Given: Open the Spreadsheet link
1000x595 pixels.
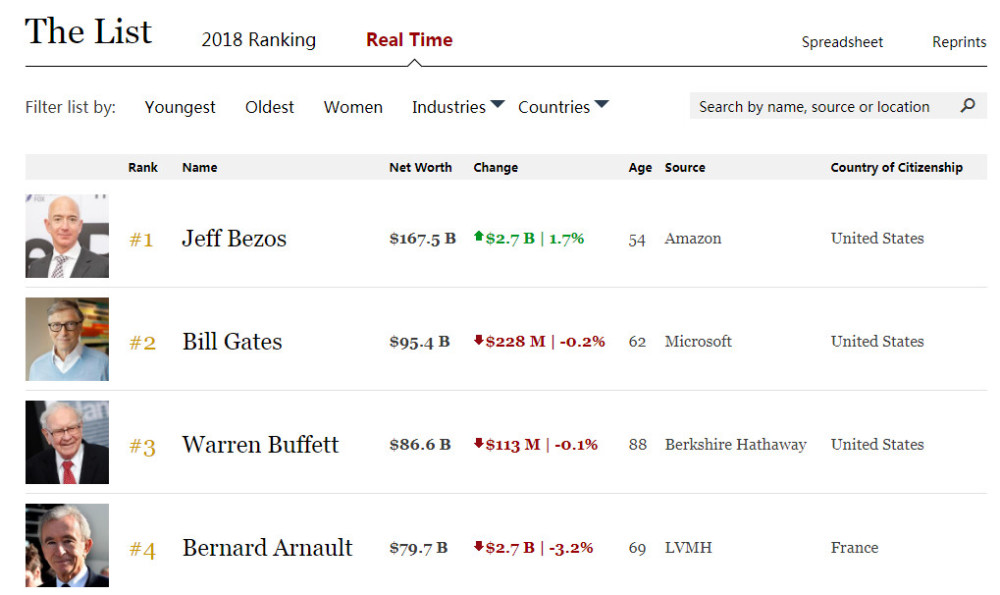Looking at the screenshot, I should point(842,42).
